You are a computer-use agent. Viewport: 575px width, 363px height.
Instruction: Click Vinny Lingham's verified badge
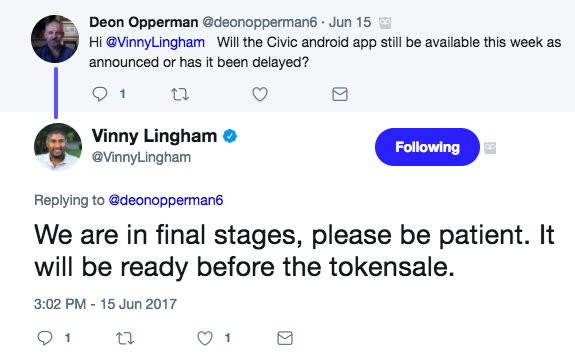click(230, 136)
